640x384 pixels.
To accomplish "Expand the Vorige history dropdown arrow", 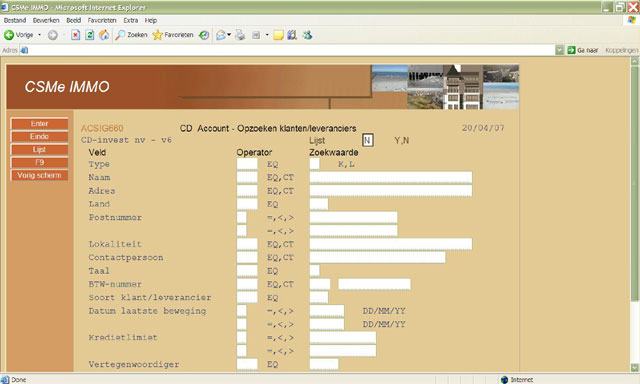I will [x=40, y=35].
